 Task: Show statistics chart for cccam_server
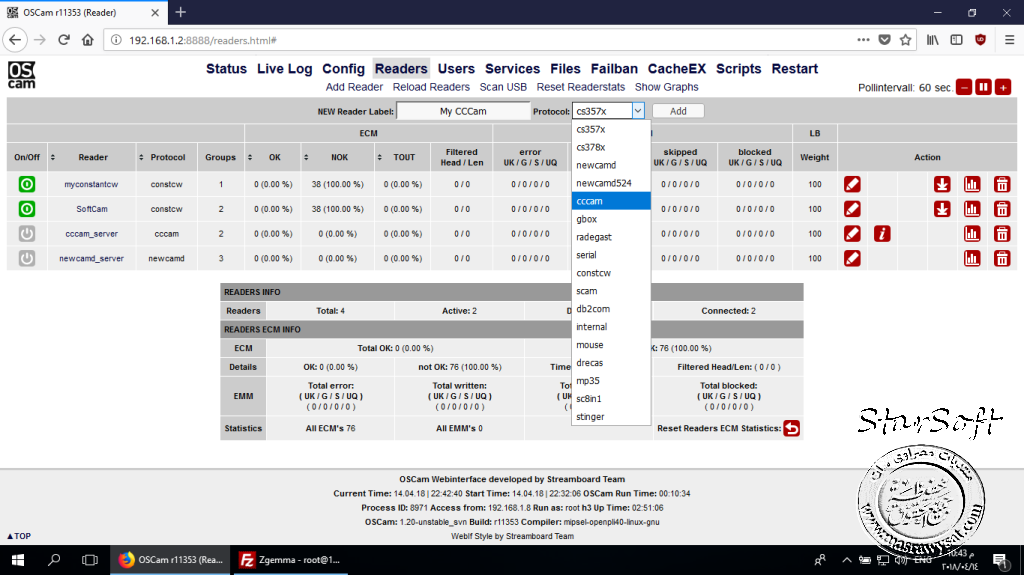[x=972, y=234]
